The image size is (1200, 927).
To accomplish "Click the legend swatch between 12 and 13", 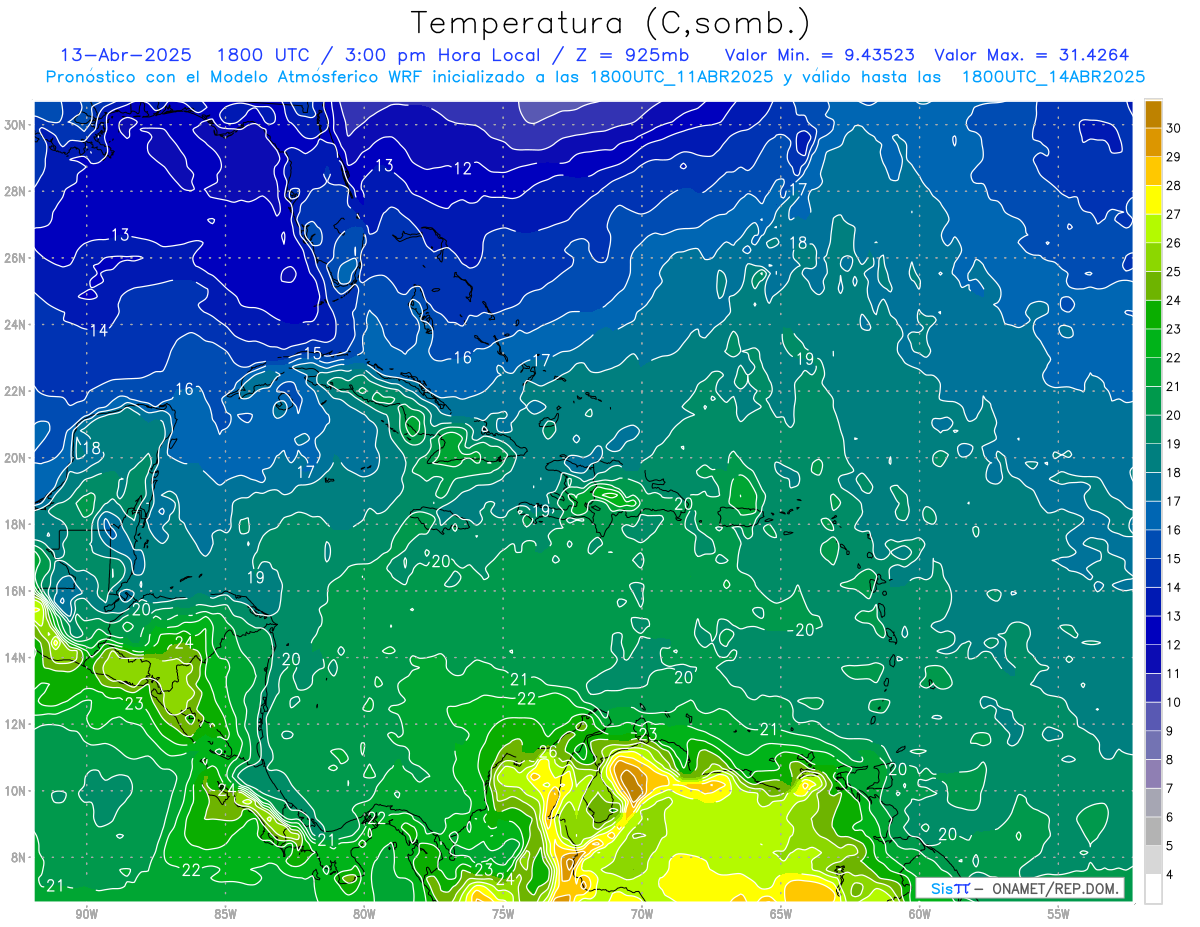I will click(1153, 631).
